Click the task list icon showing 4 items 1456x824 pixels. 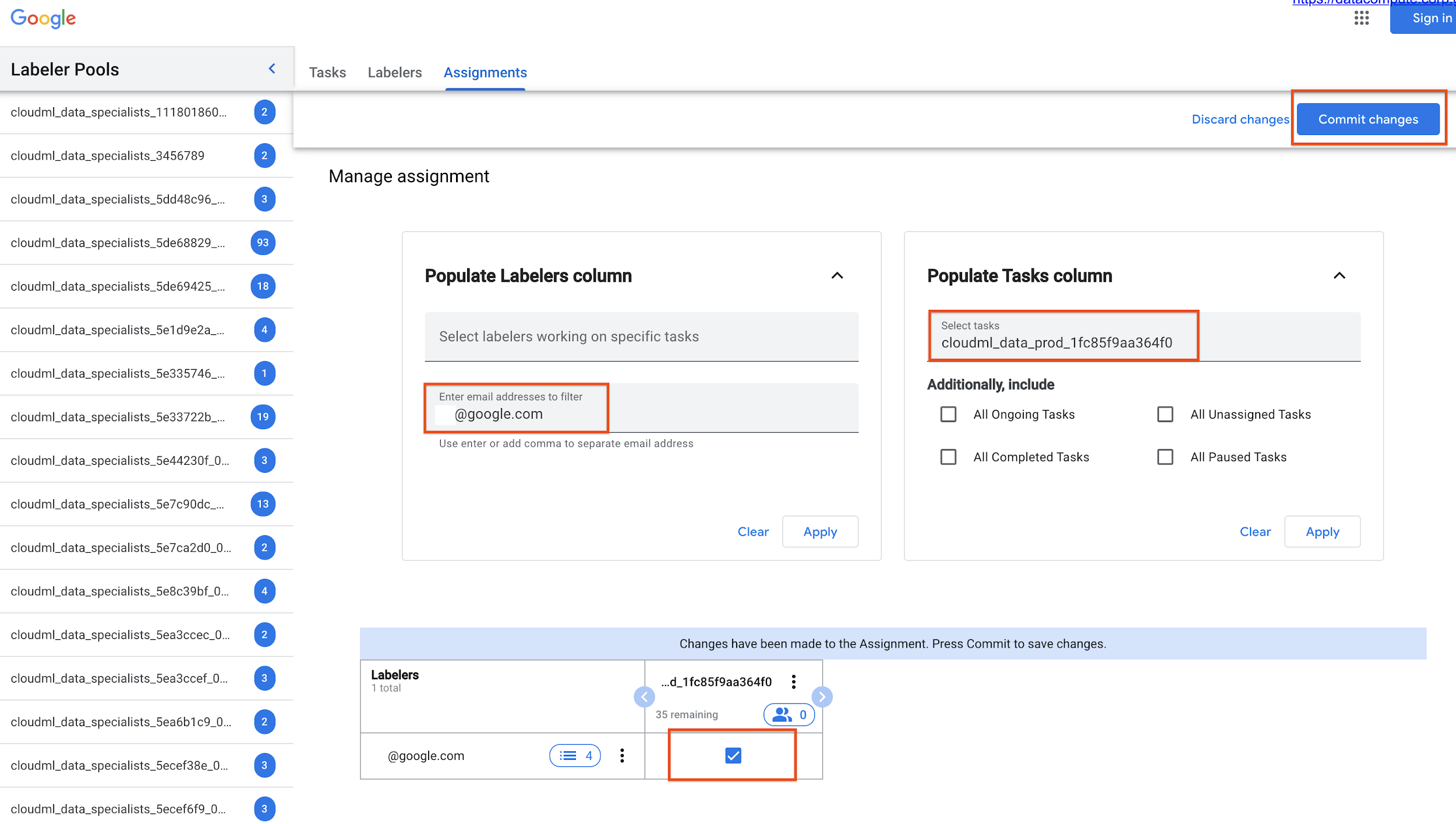tap(575, 755)
